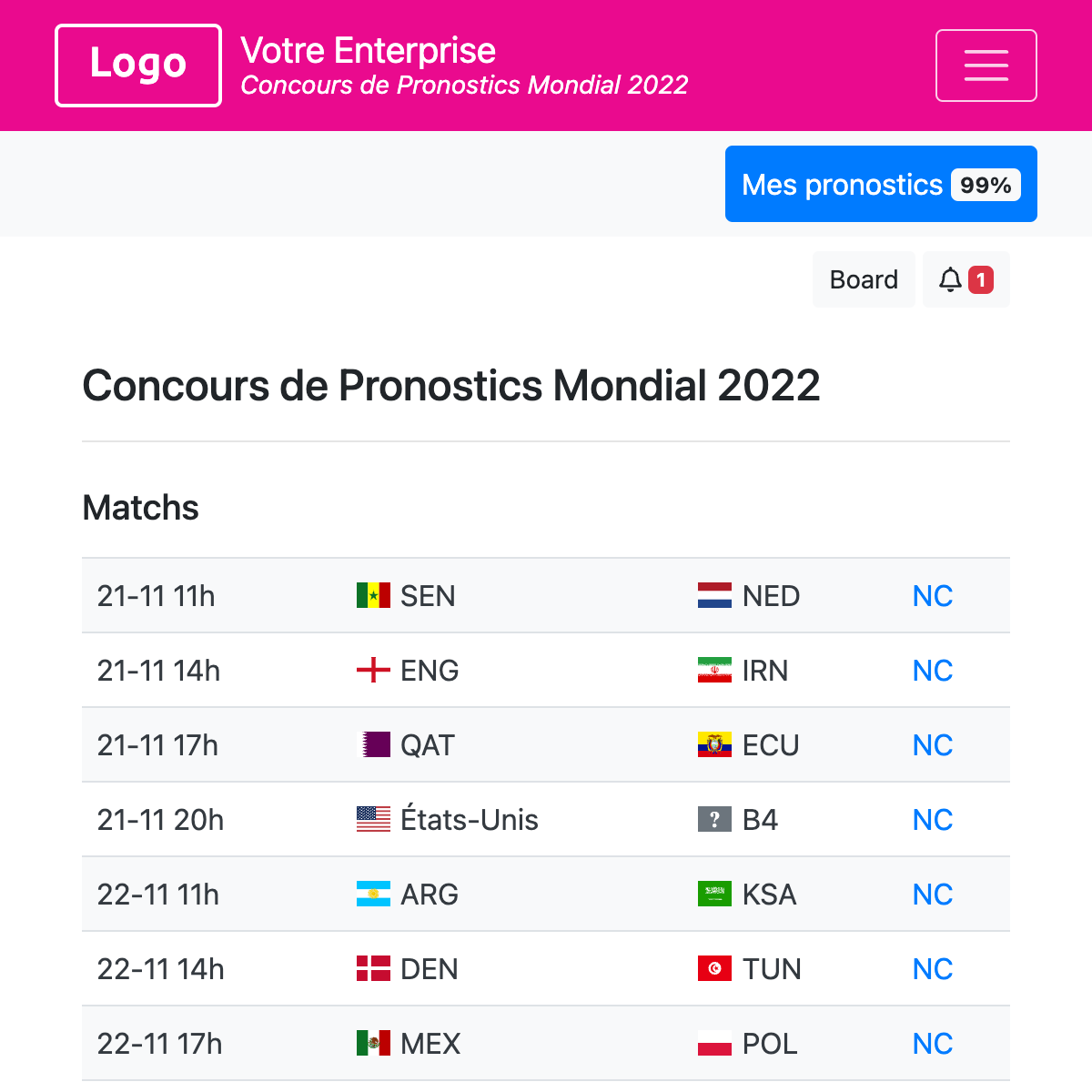Click the Argentina flag icon
The width and height of the screenshot is (1092, 1092).
pos(373,894)
